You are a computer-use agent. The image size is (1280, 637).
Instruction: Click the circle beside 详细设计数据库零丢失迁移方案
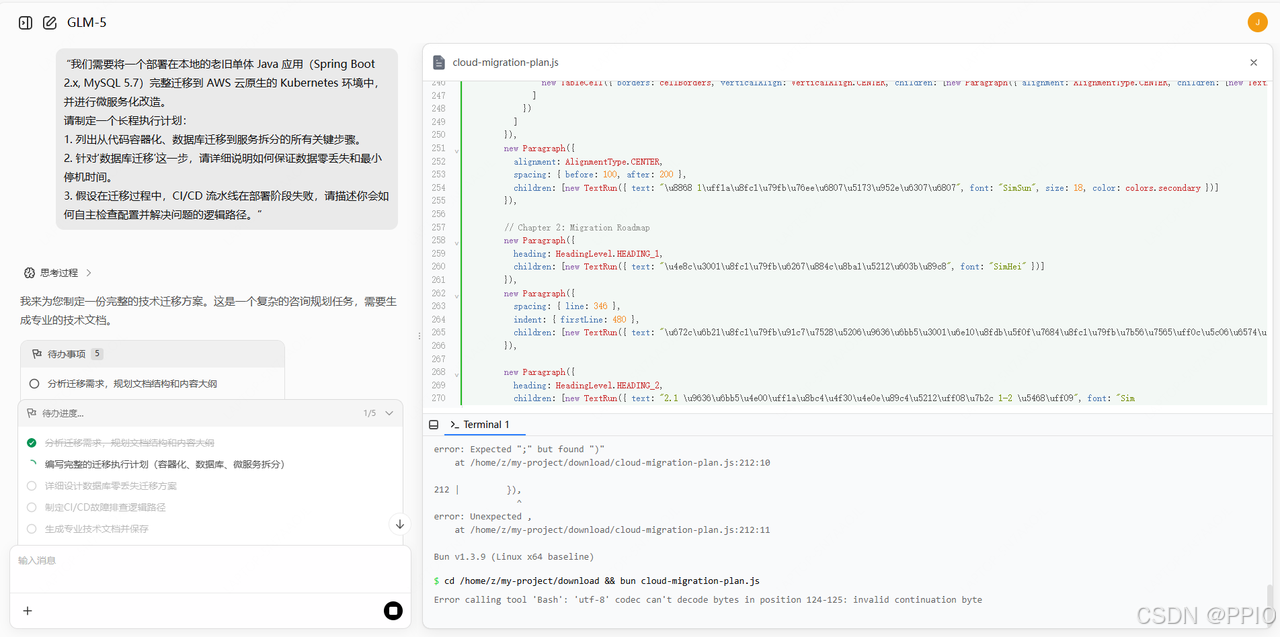pyautogui.click(x=32, y=485)
